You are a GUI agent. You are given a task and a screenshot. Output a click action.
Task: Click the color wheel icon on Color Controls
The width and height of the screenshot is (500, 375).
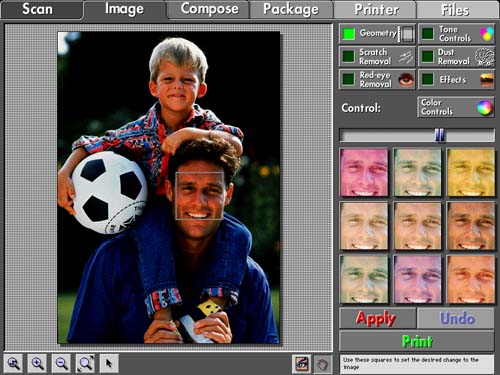point(484,107)
